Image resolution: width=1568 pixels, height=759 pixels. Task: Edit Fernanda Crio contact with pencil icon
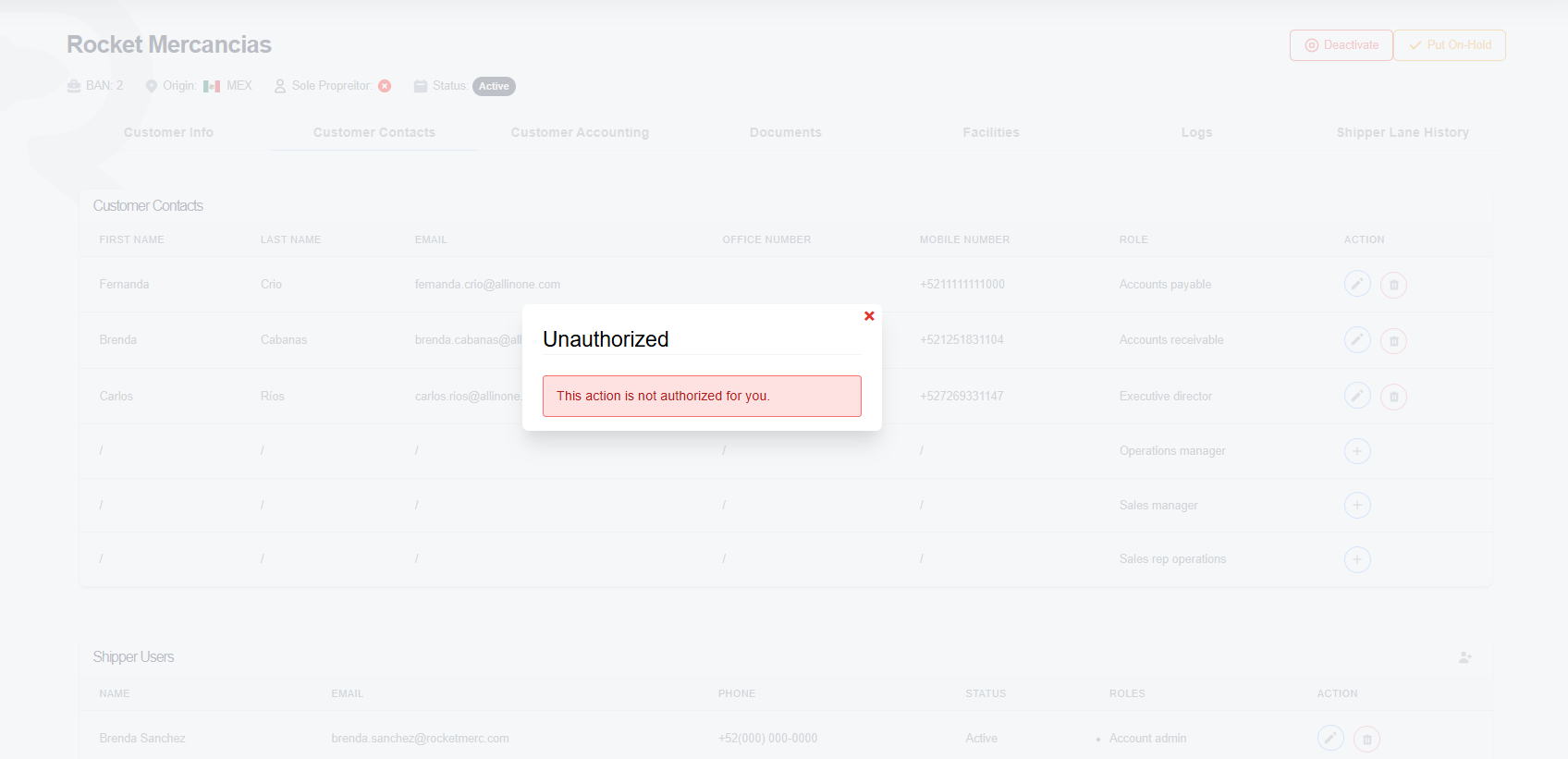coord(1357,284)
